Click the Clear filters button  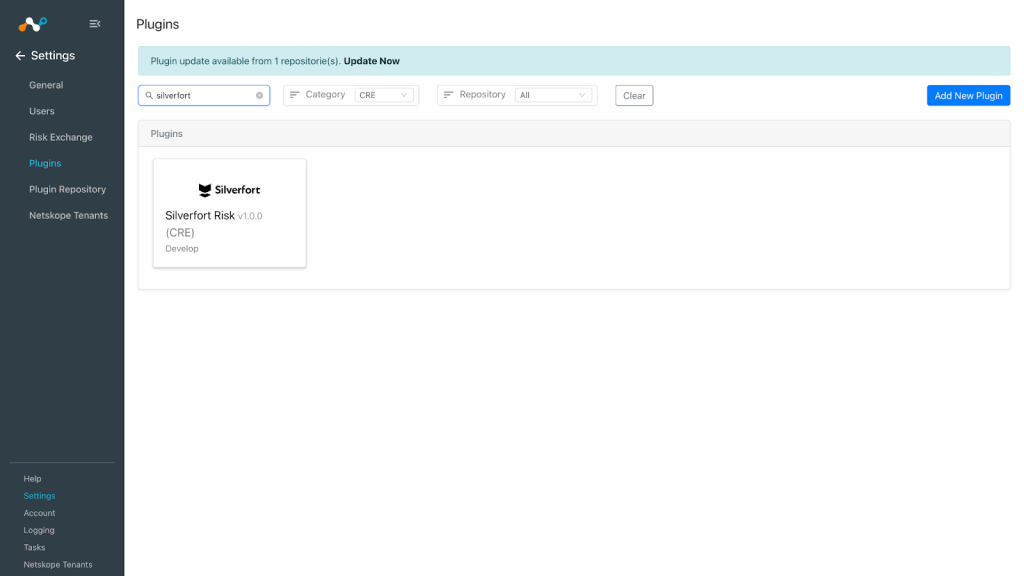point(634,95)
